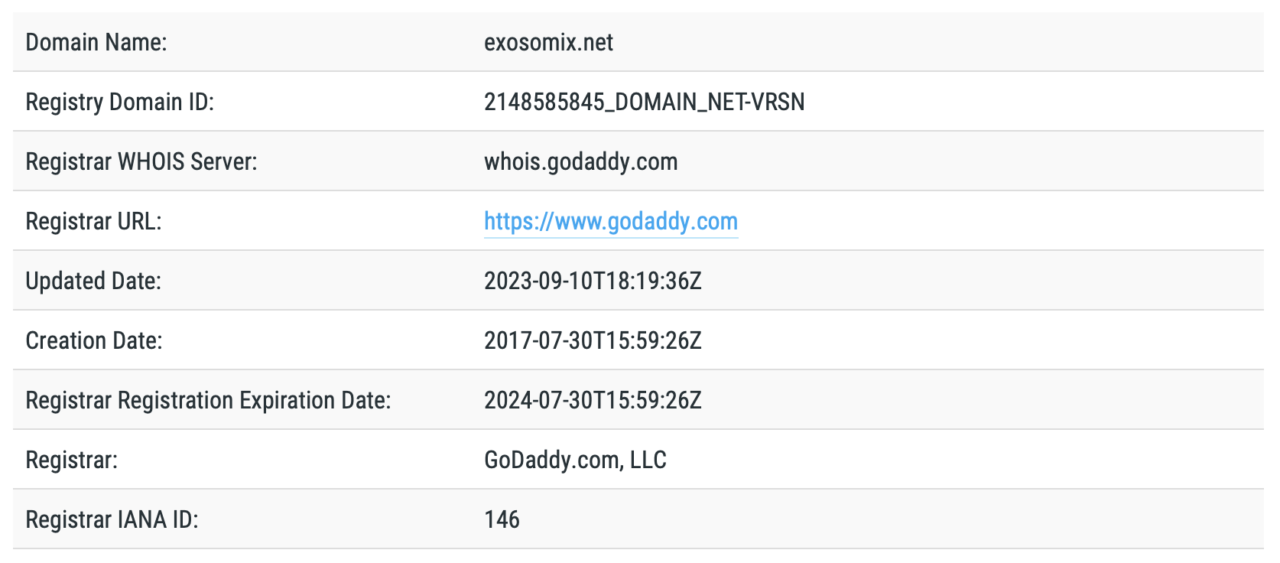Click the "Registrar URL:" label

[x=93, y=221]
